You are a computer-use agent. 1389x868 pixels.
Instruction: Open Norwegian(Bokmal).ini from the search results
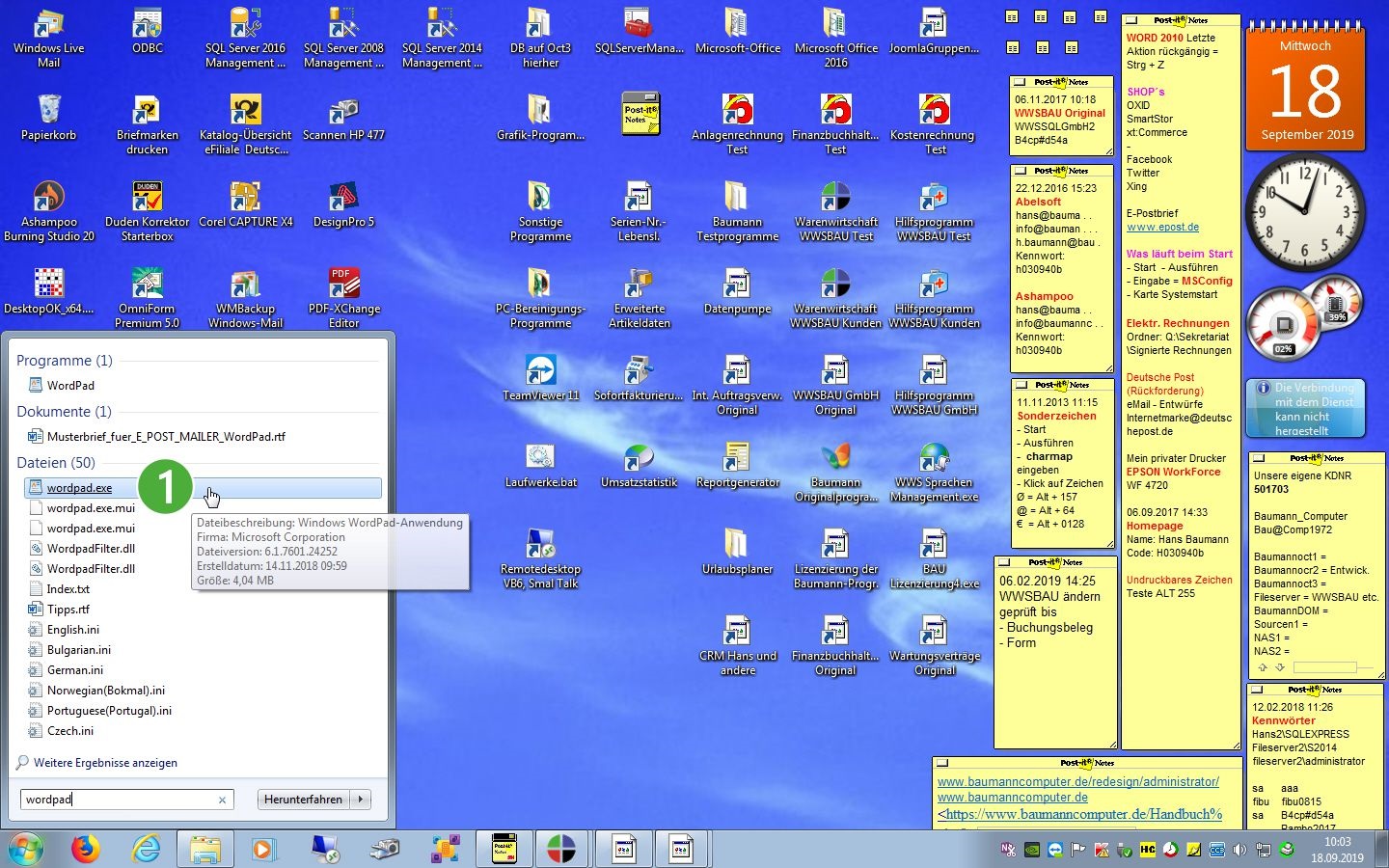tap(105, 691)
